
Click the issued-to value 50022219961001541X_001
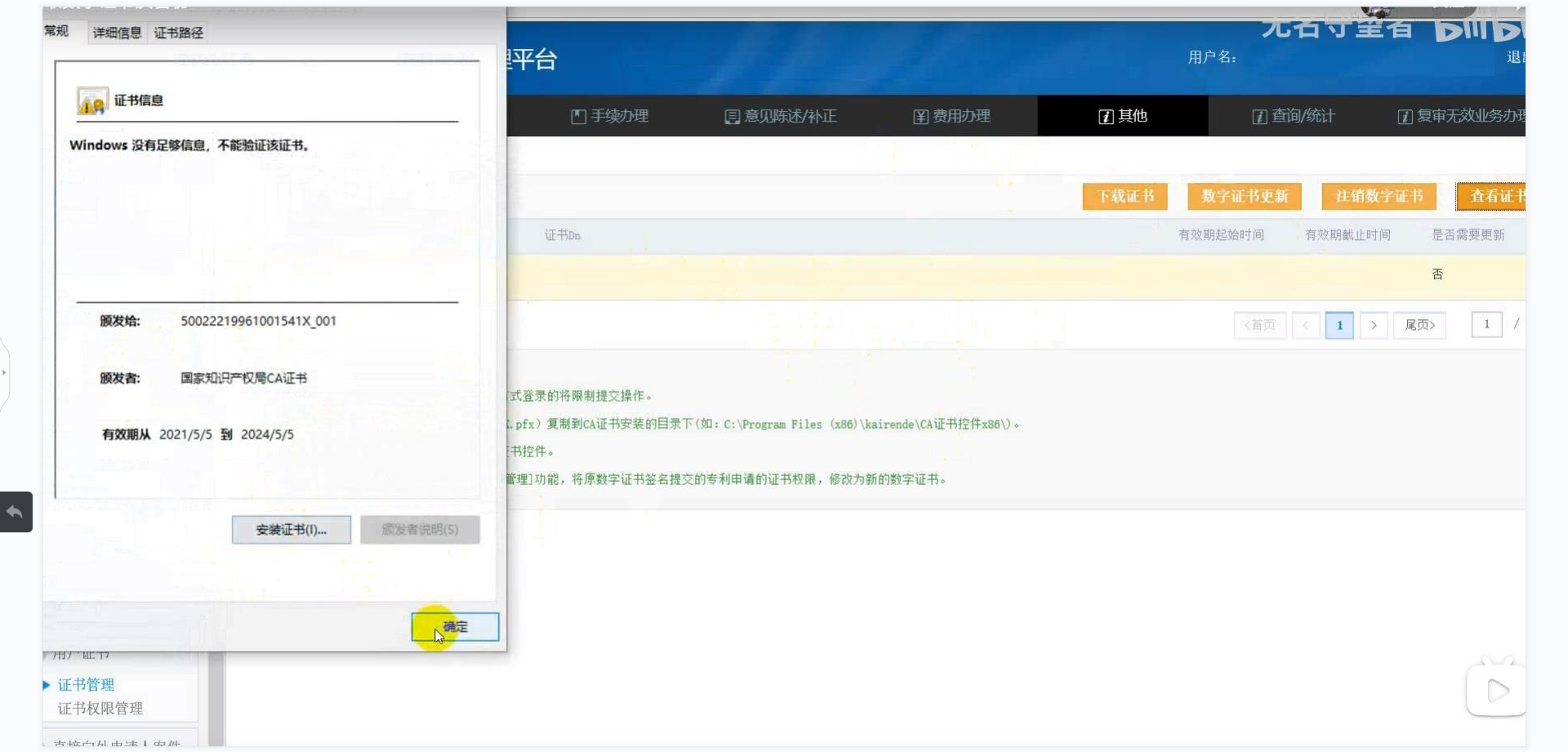click(x=258, y=321)
